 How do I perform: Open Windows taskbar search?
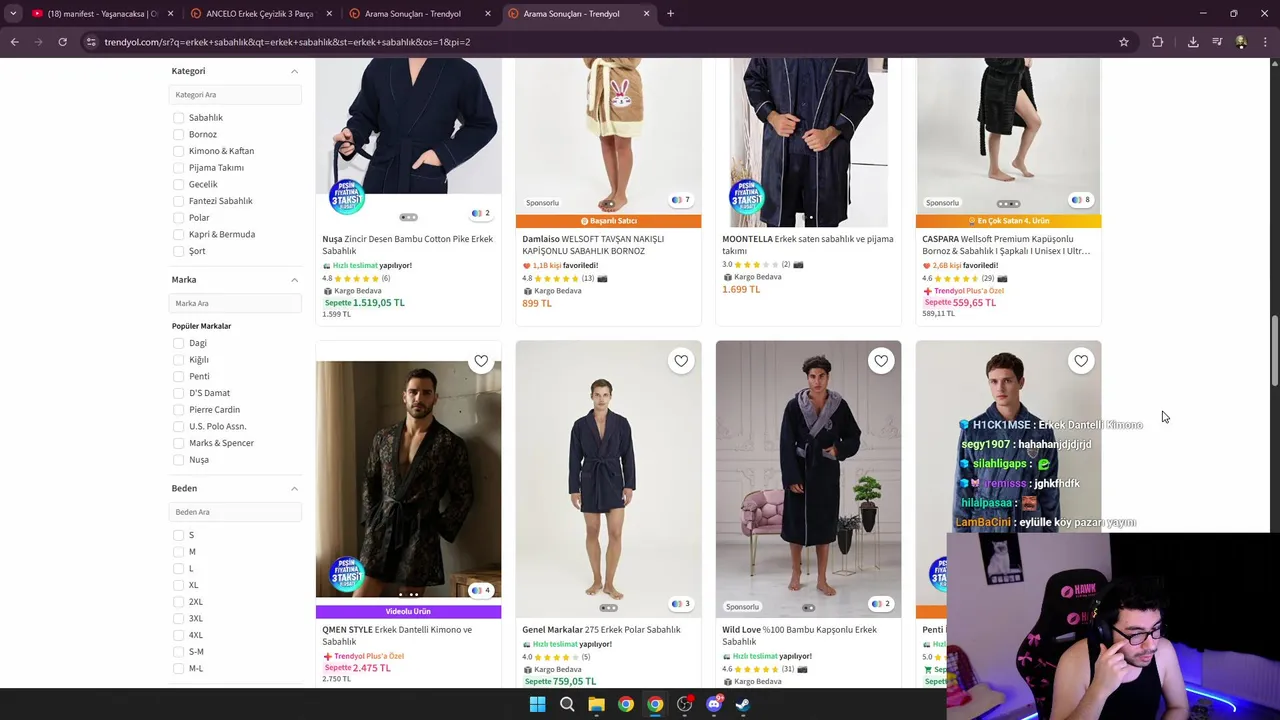click(x=567, y=704)
